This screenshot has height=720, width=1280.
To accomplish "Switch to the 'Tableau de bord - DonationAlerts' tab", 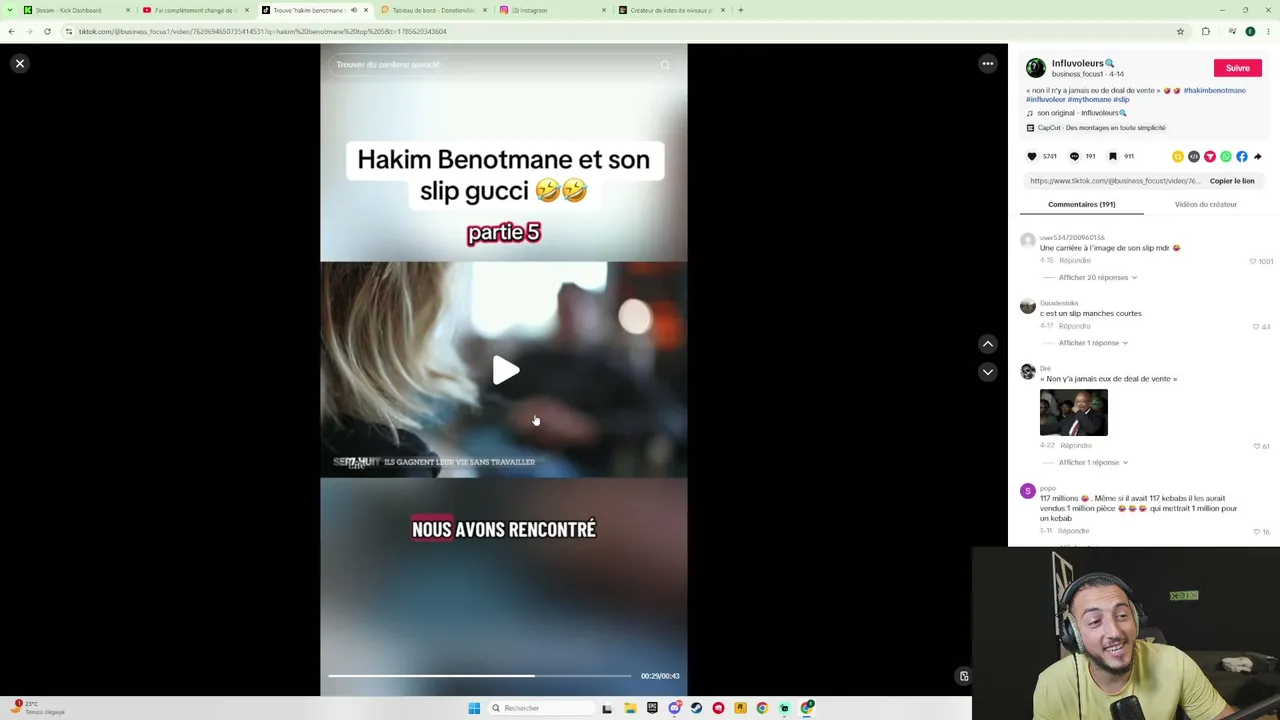I will point(433,10).
